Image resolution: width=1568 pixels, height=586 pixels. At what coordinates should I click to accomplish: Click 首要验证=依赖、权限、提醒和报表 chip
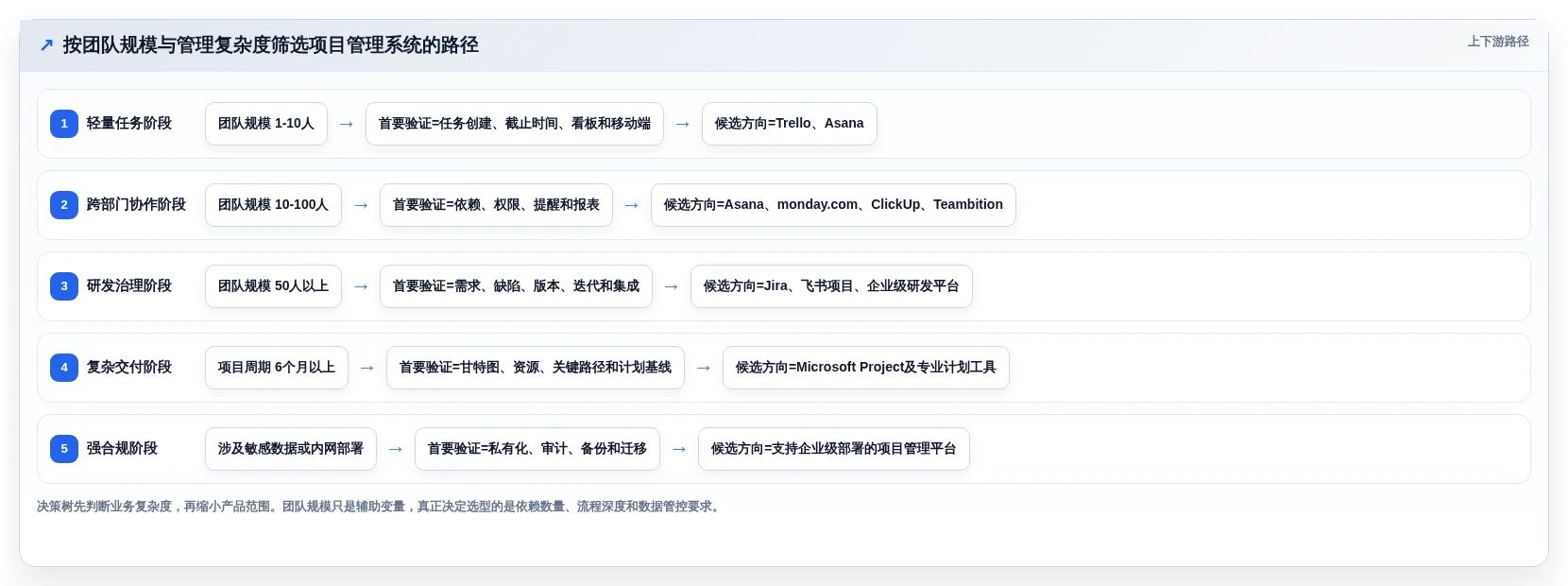pos(496,205)
